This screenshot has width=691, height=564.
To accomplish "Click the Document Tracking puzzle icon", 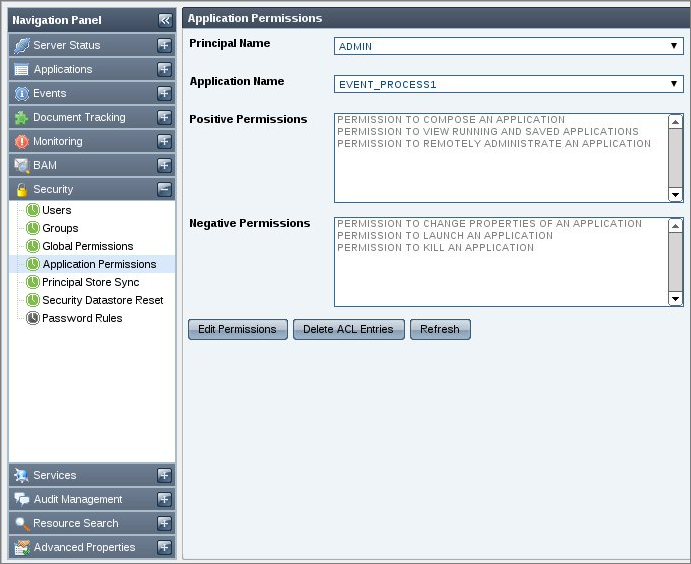I will [x=21, y=117].
